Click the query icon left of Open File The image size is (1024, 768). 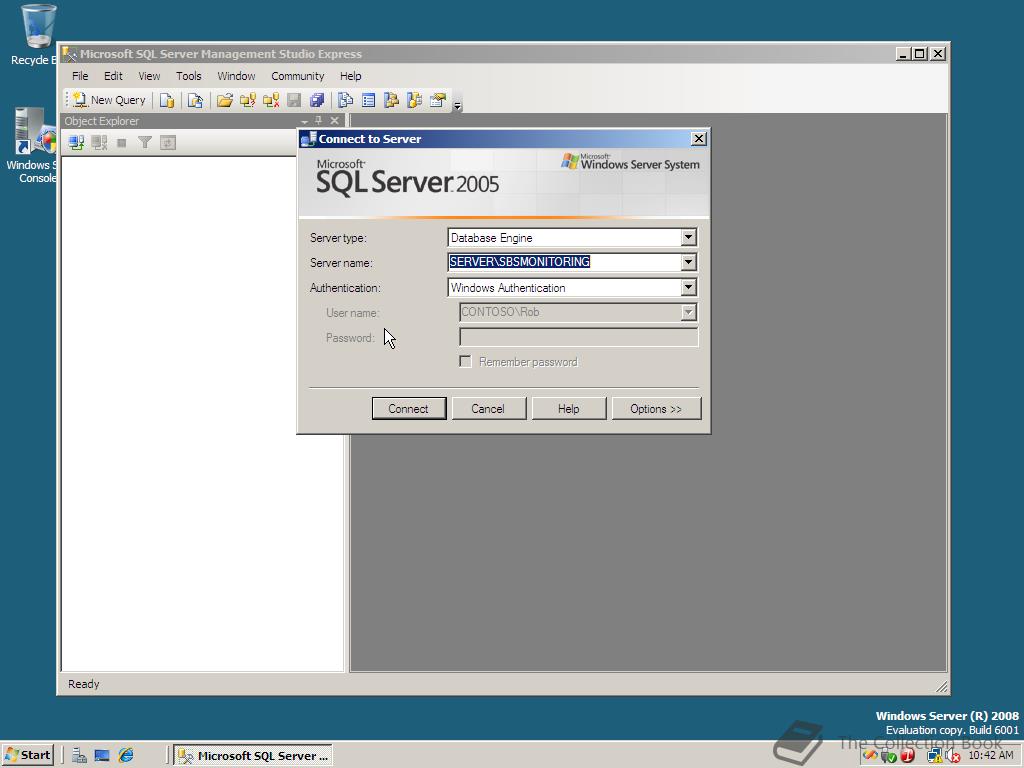tap(195, 100)
